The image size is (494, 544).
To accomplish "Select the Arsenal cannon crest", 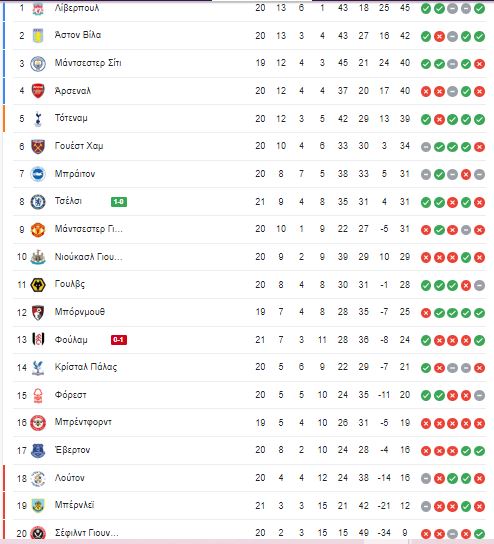I will [x=38, y=91].
